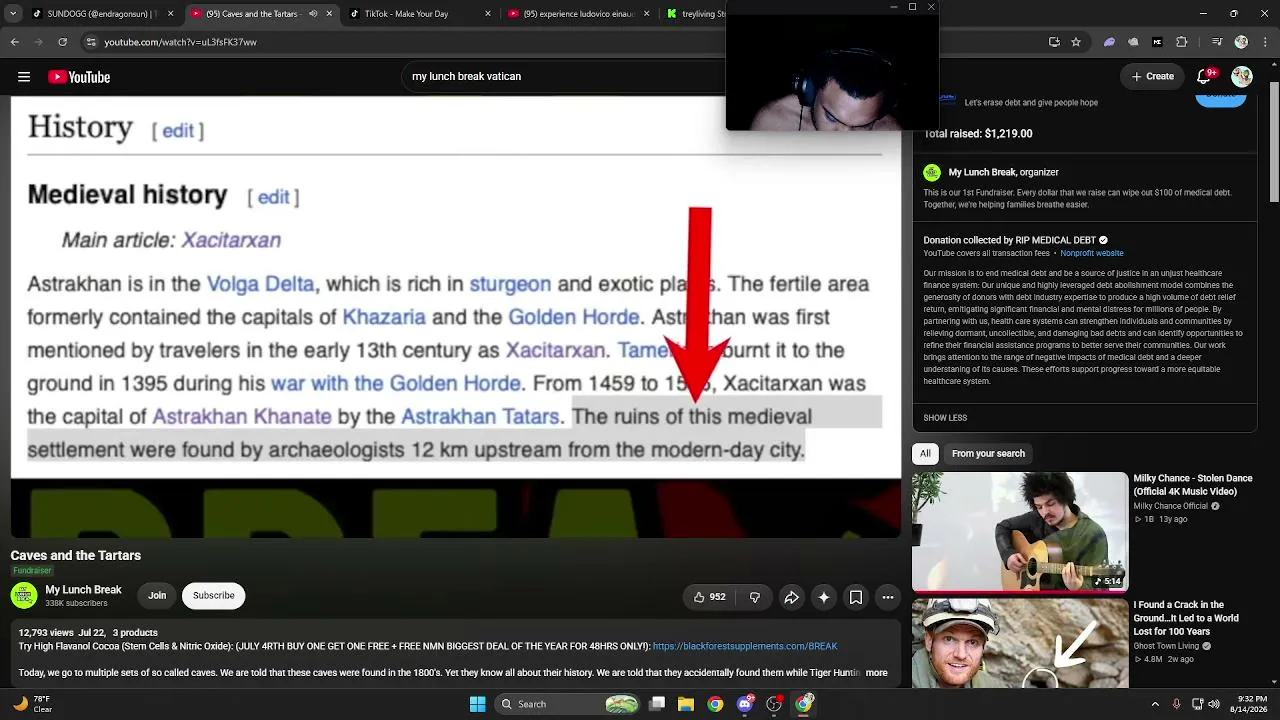
Task: Save video with the bookmark icon
Action: coord(856,597)
